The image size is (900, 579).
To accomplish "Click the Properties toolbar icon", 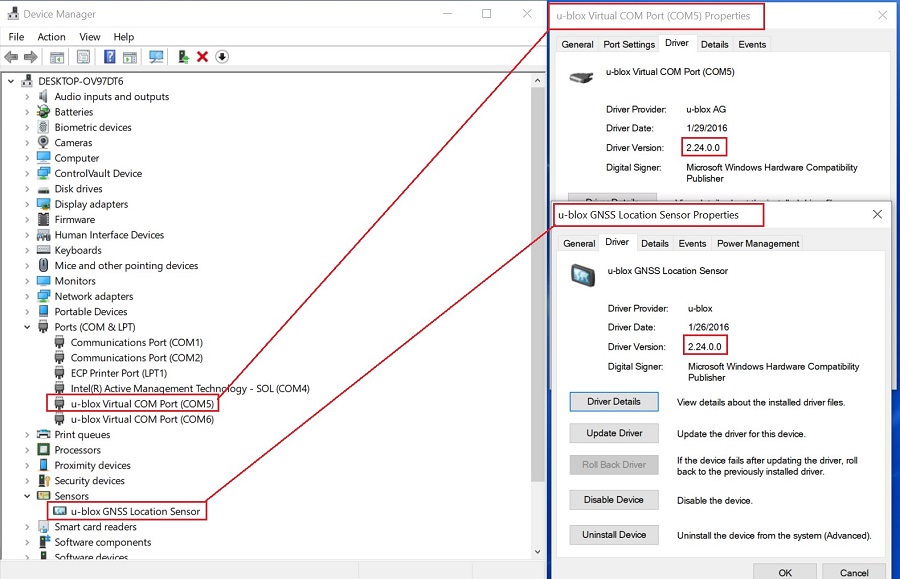I will 80,57.
